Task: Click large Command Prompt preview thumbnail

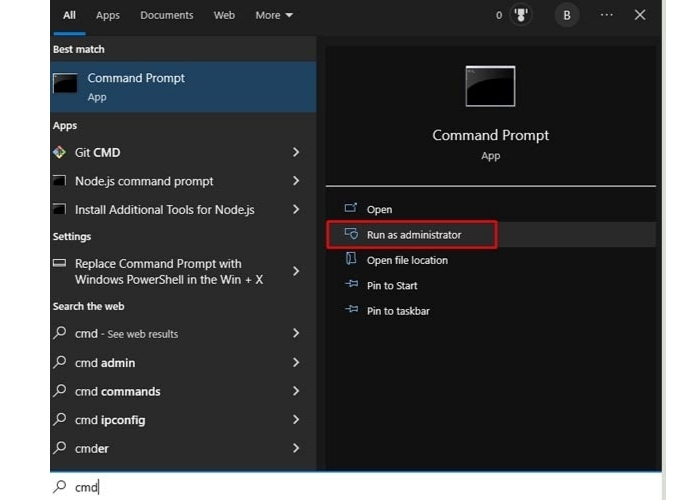Action: click(x=490, y=86)
